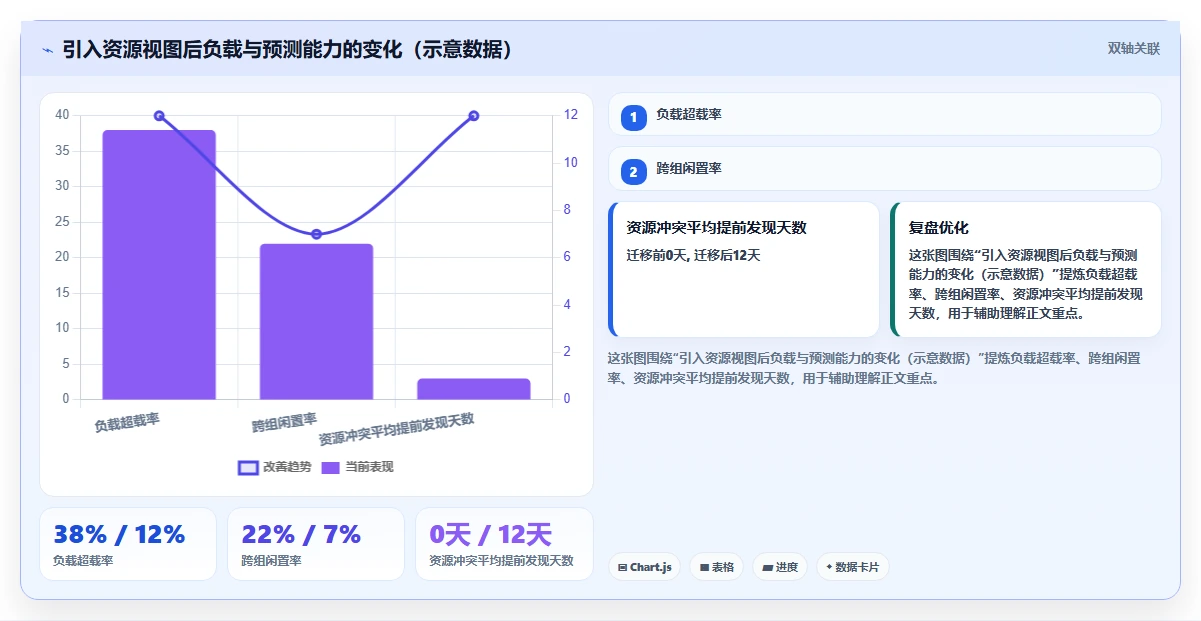Toggle the 当前表现 legend swatch
This screenshot has width=1201, height=621.
pos(331,467)
